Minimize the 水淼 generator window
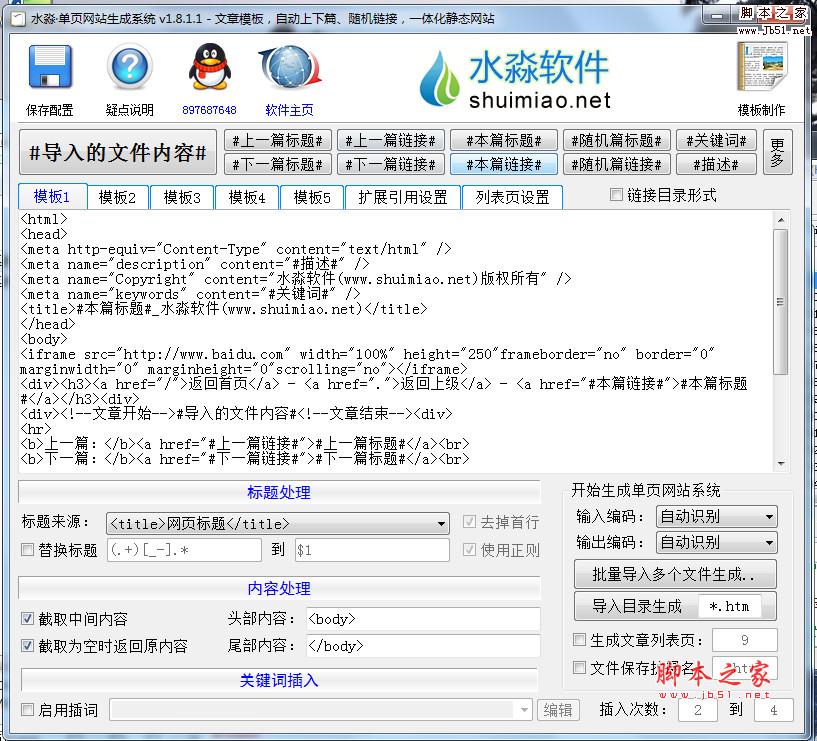The width and height of the screenshot is (817, 741). pyautogui.click(x=717, y=16)
